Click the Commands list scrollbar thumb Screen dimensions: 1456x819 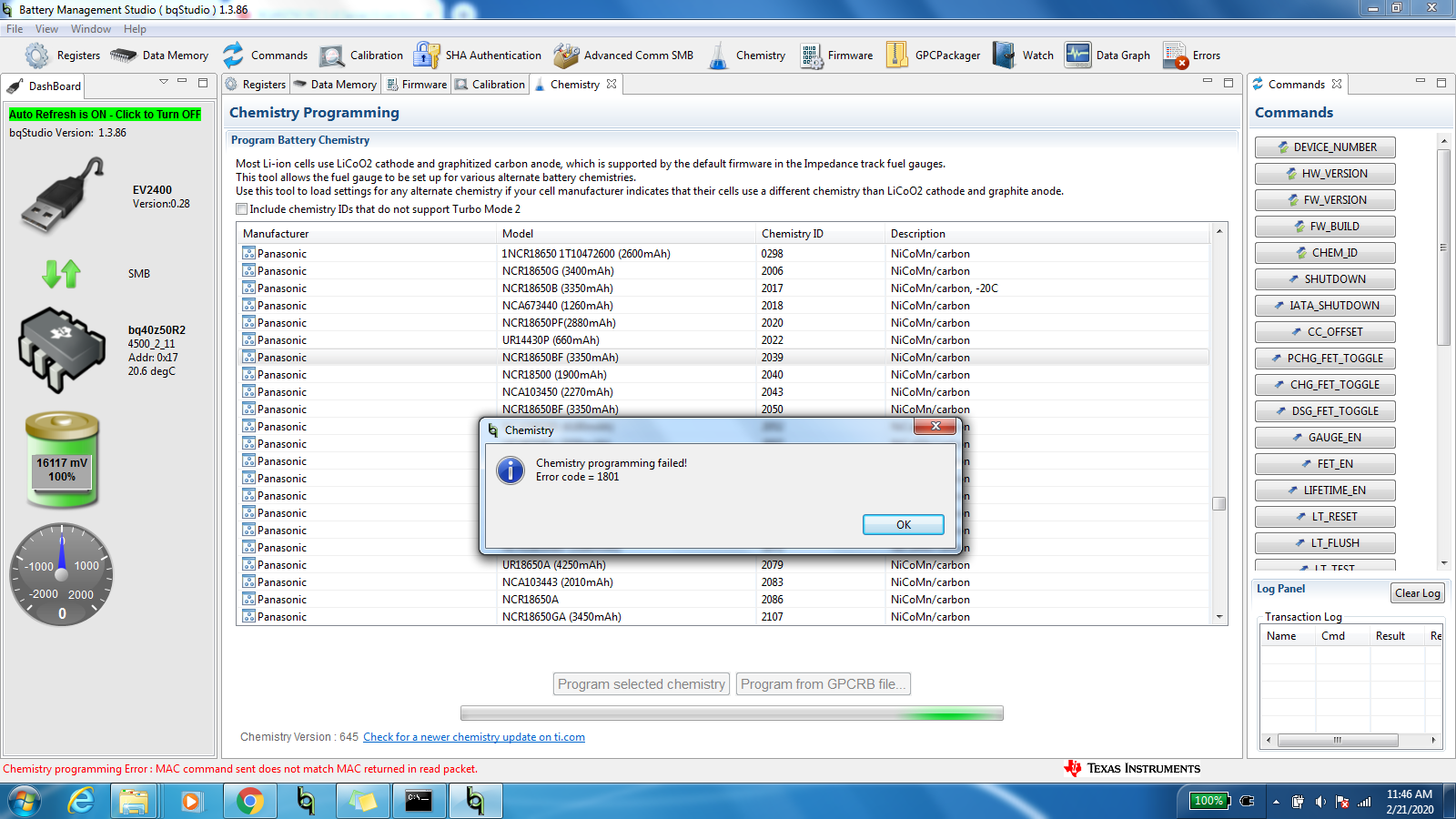(x=1443, y=248)
